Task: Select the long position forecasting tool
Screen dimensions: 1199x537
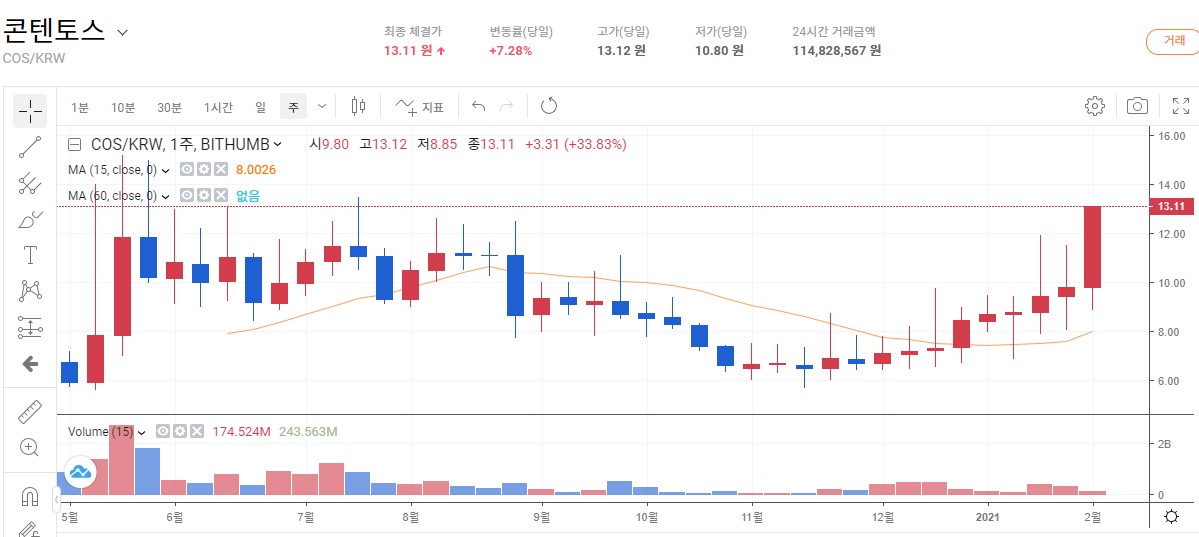Action: coord(30,327)
